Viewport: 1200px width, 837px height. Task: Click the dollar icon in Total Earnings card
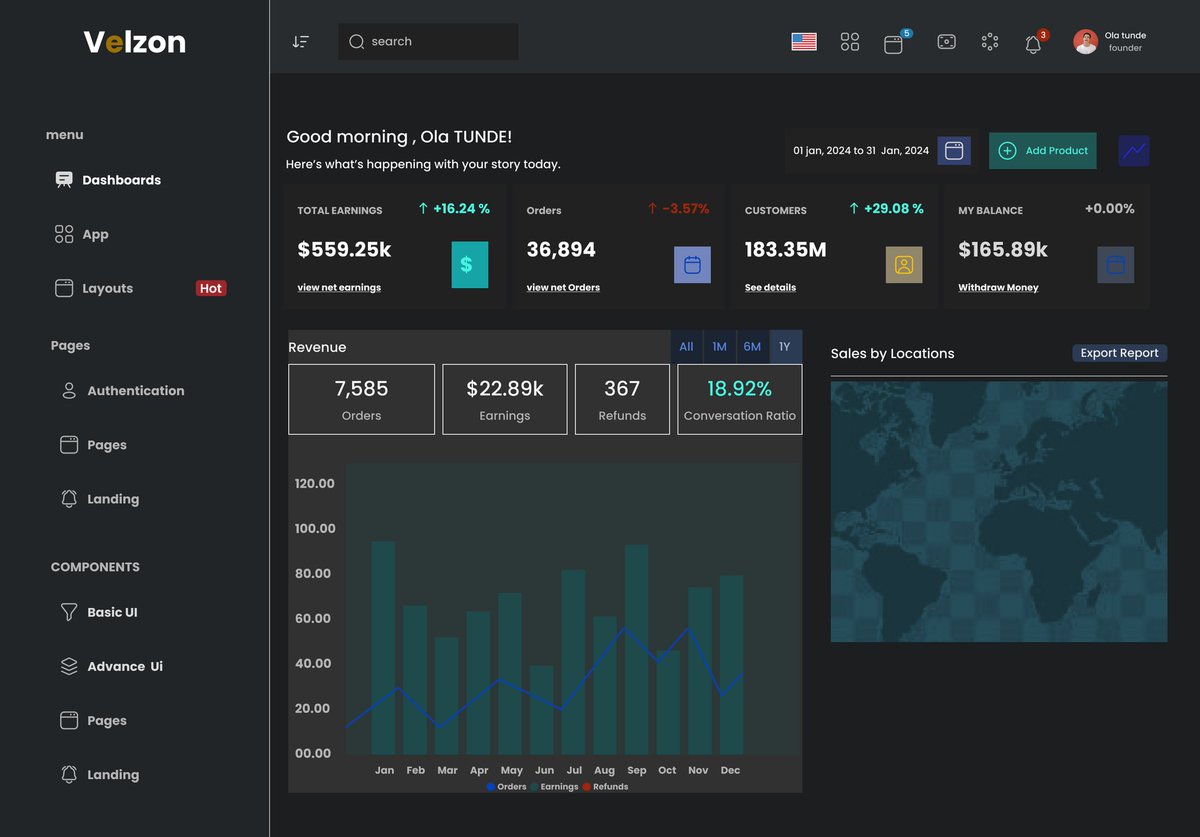click(470, 265)
